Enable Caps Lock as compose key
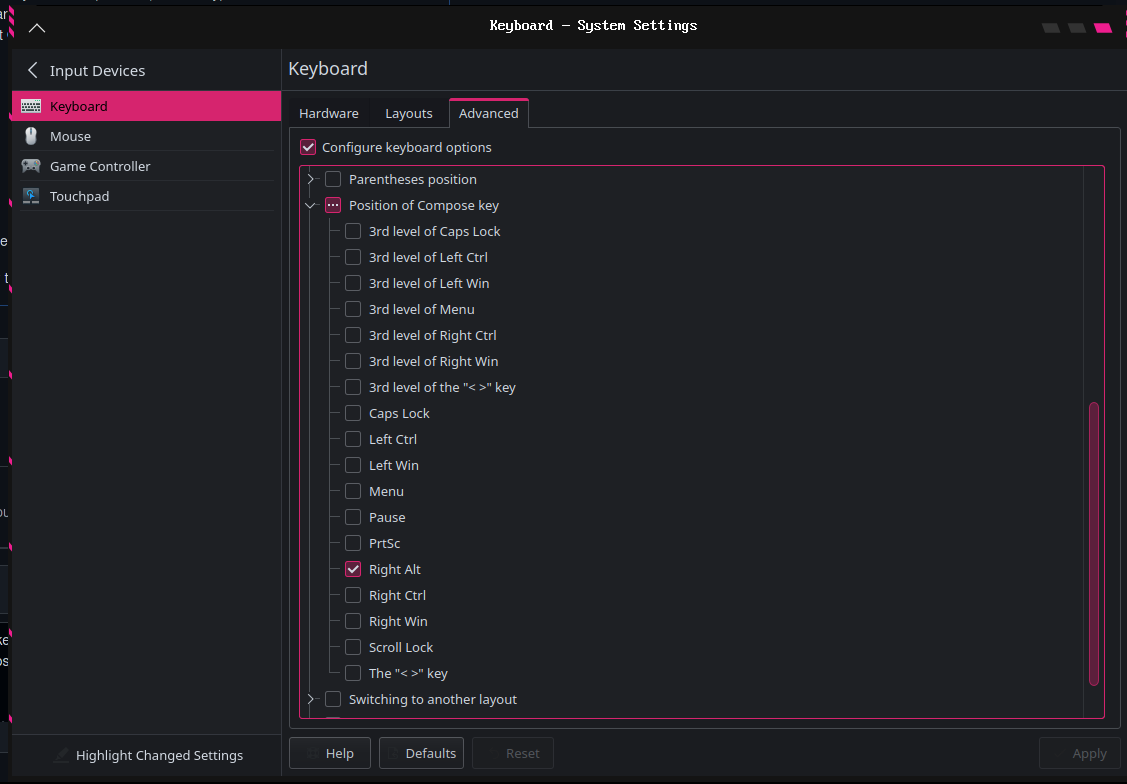Viewport: 1127px width, 784px height. tap(353, 413)
